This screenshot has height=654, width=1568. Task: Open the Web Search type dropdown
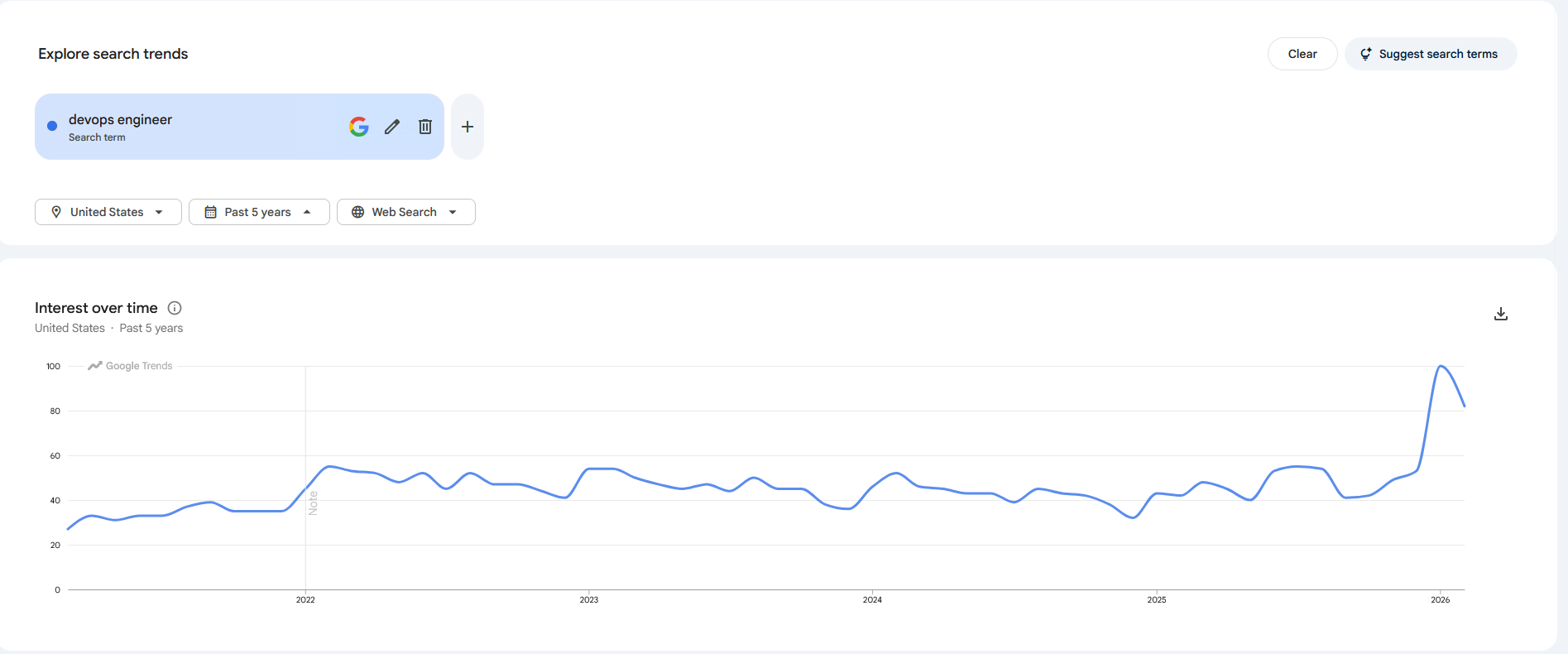pos(406,212)
